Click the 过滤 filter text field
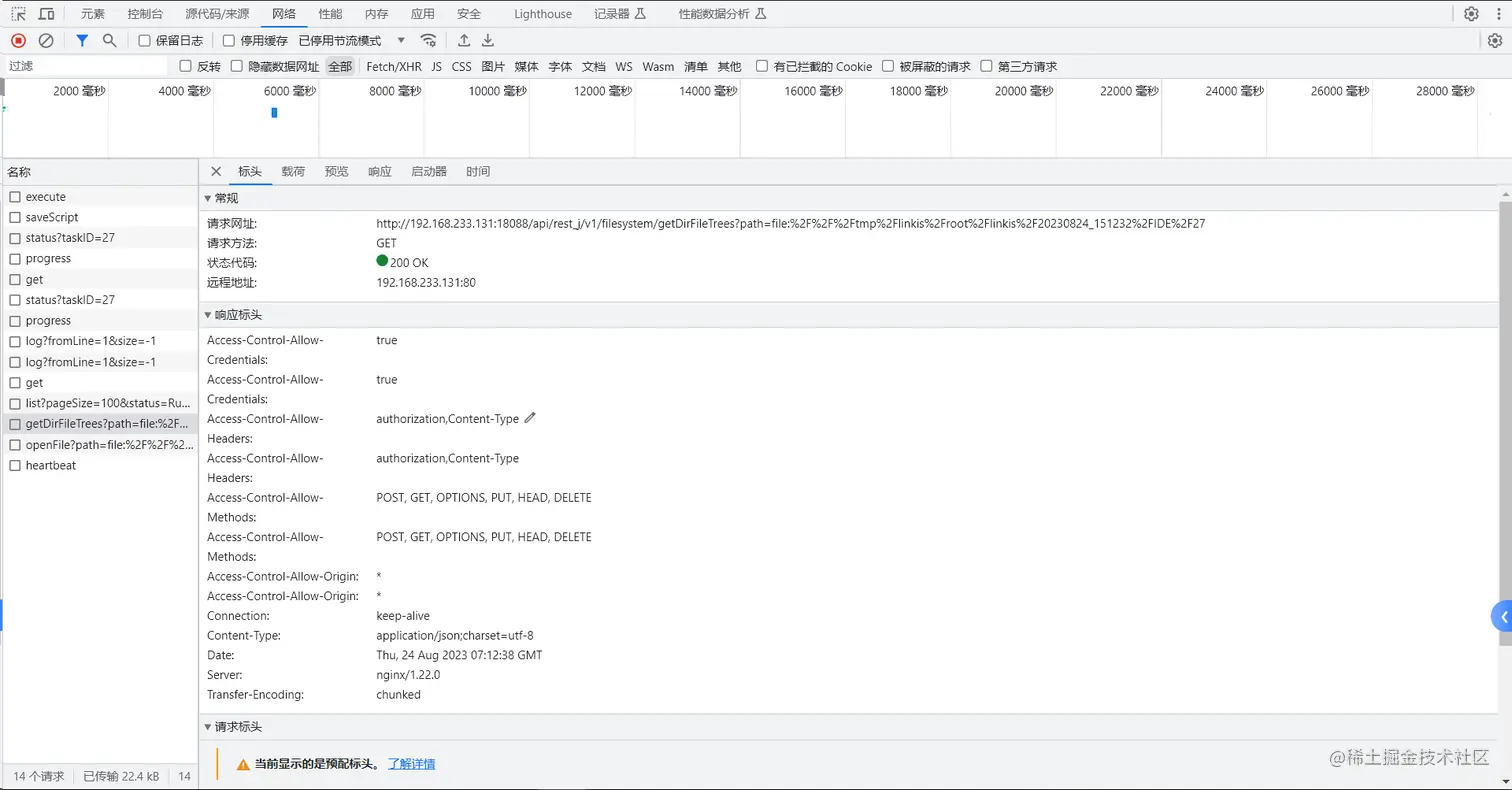This screenshot has width=1512, height=790. (86, 66)
